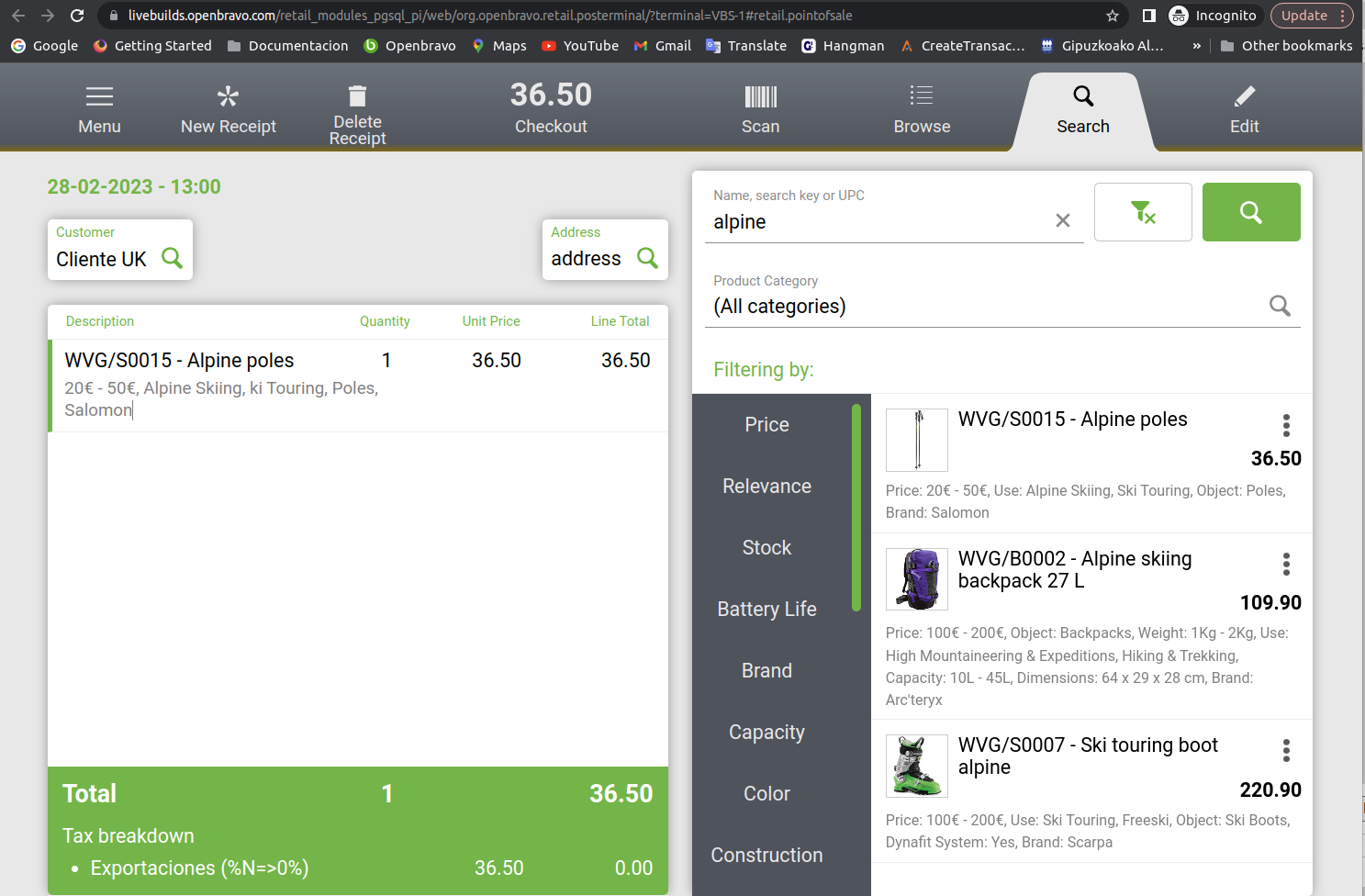Open the Translate bookmark
Viewport: 1365px width, 896px height.
tap(746, 46)
